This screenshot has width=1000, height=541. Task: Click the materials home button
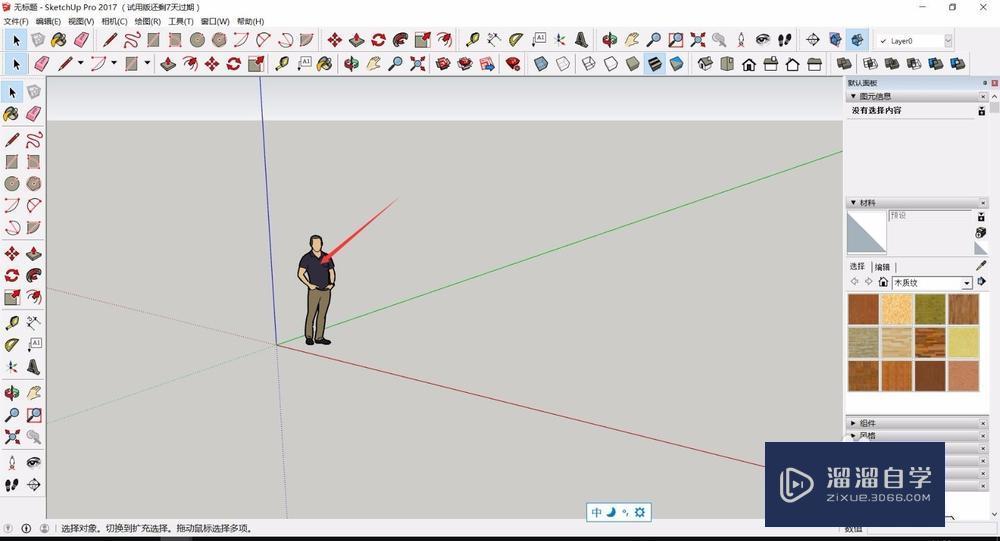coord(883,283)
